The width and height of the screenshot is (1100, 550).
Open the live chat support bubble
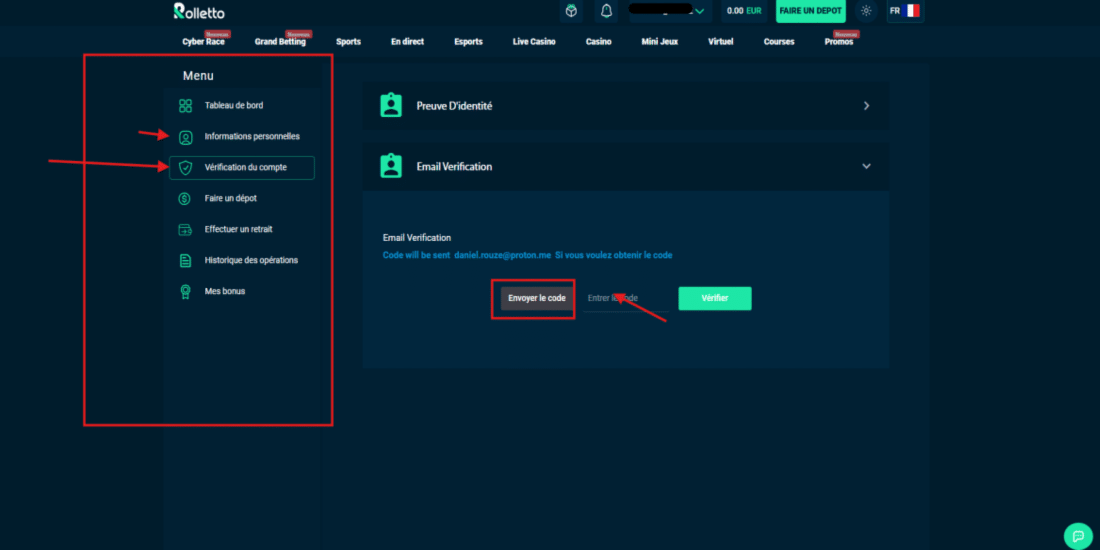coord(1077,535)
